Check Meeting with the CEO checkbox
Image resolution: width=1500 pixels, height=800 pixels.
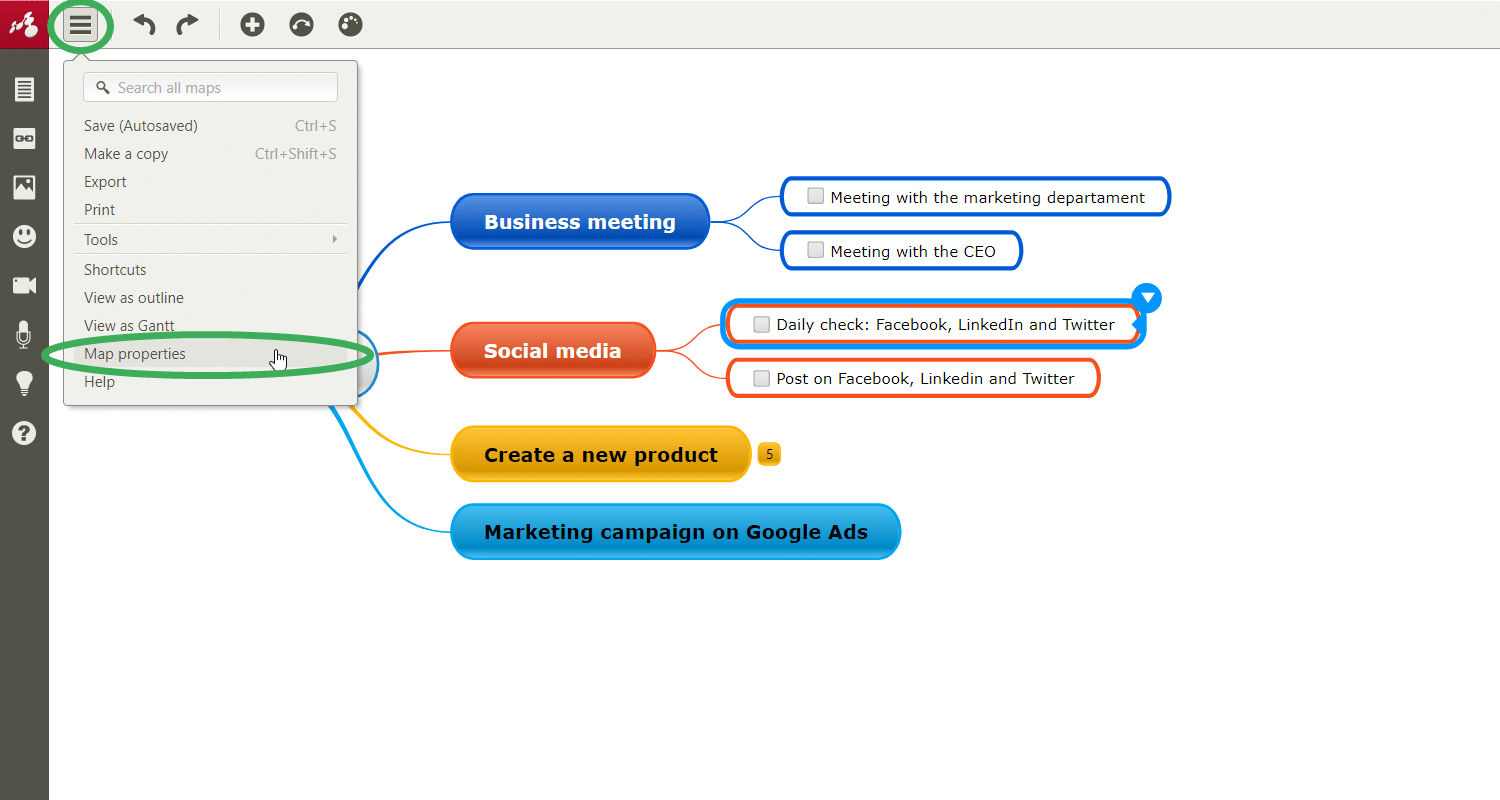[x=816, y=250]
